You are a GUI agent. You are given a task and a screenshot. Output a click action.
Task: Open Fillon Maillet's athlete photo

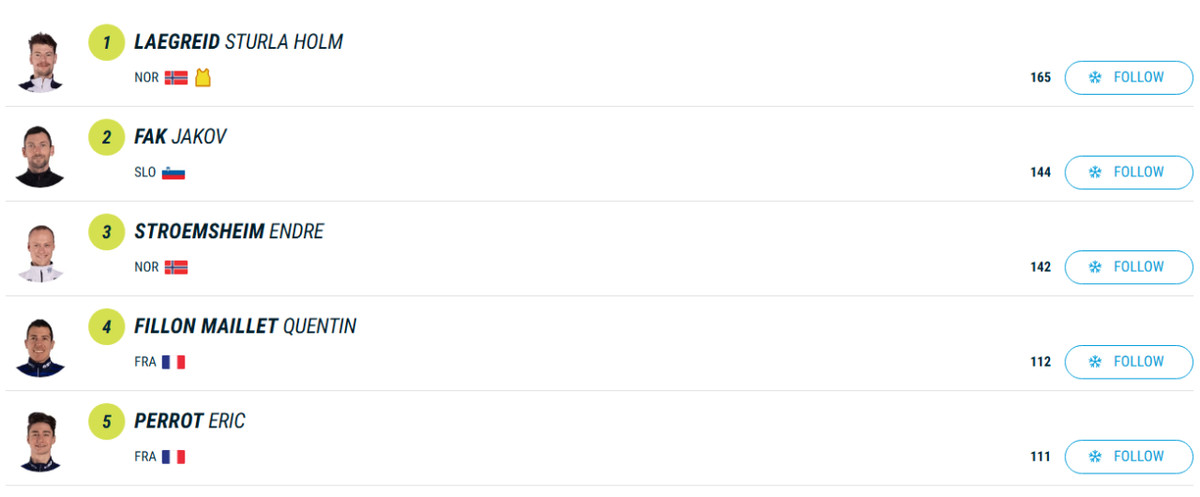coord(40,347)
